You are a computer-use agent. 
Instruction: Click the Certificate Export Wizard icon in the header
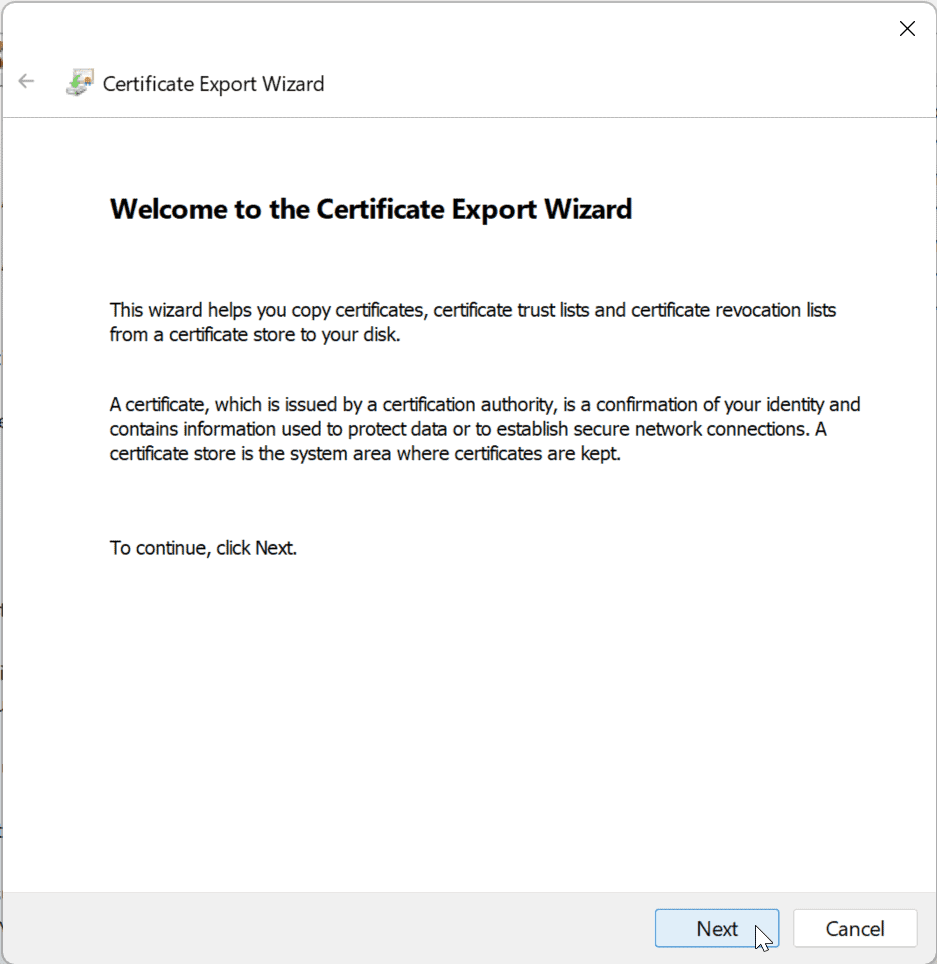pos(78,83)
